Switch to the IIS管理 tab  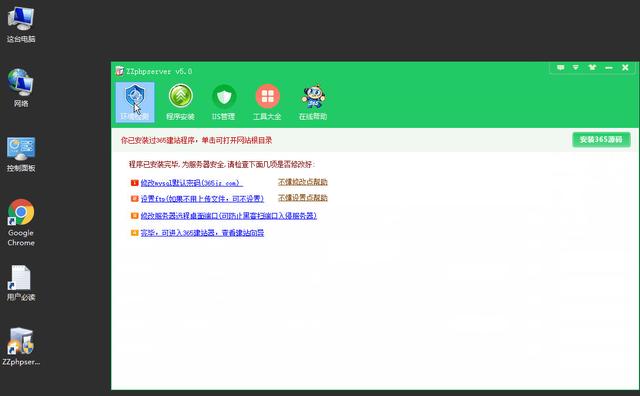(x=224, y=102)
